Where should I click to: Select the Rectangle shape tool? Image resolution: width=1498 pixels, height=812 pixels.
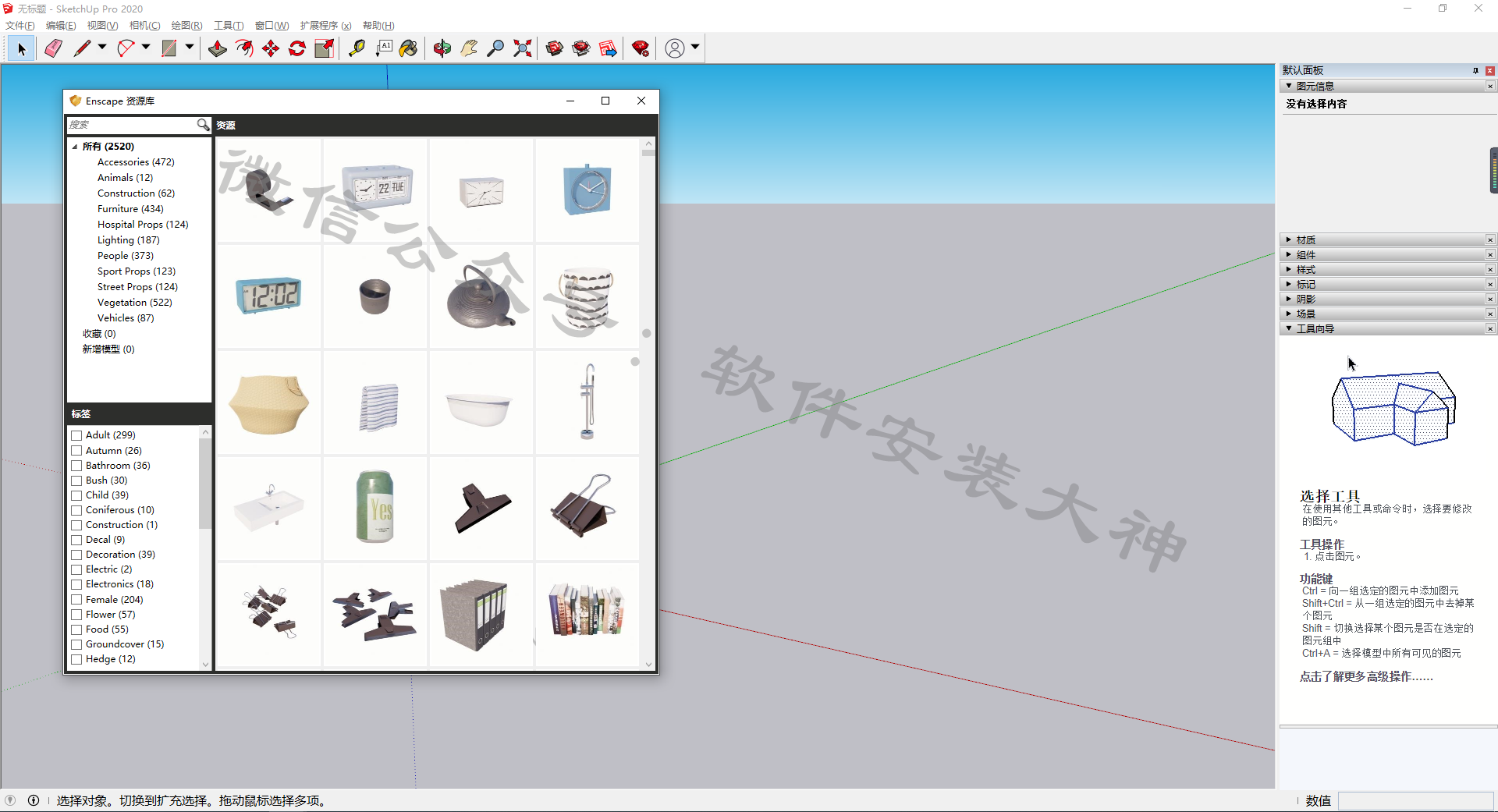coord(169,48)
